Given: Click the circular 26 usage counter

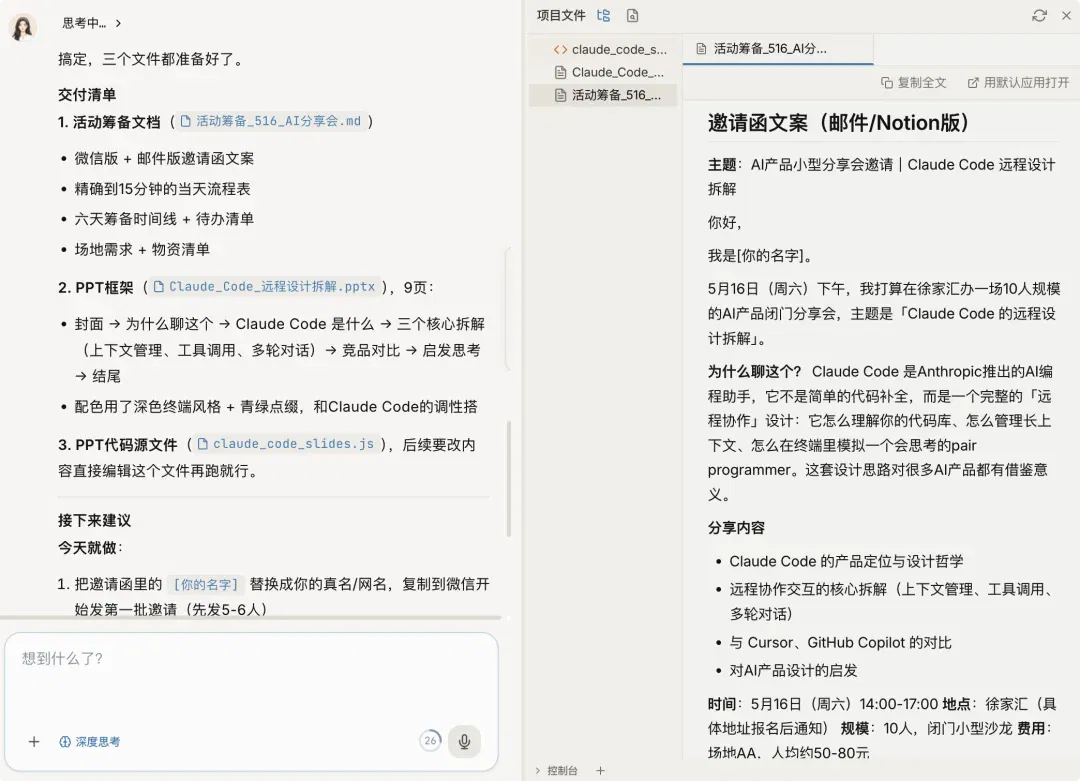Looking at the screenshot, I should (x=430, y=741).
